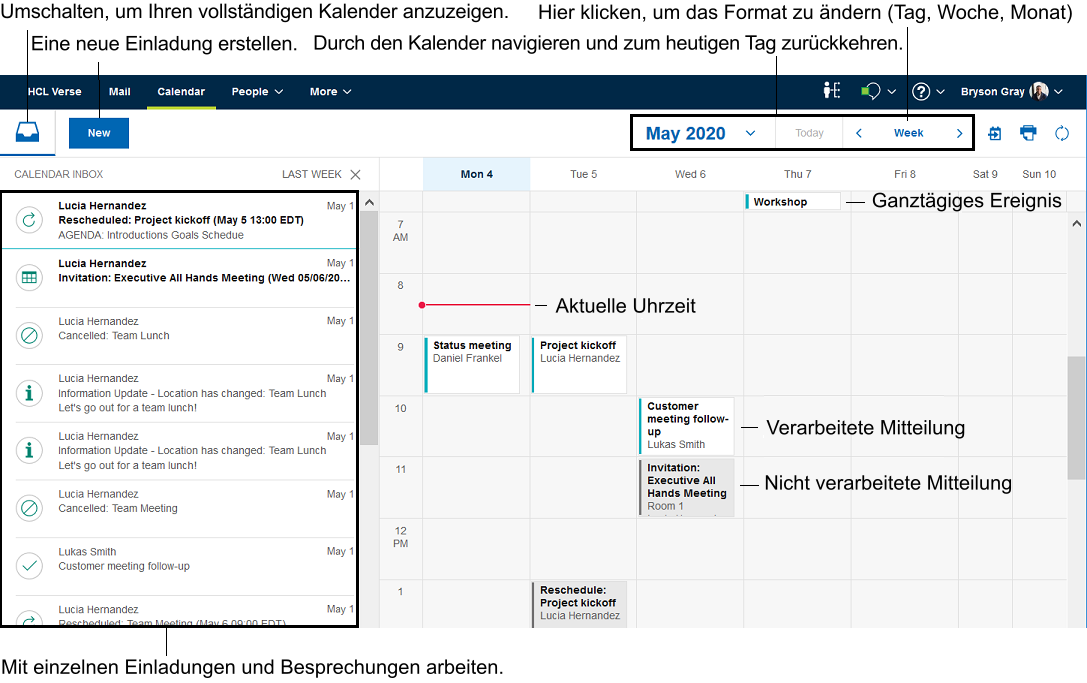The image size is (1087, 683).
Task: Click the invitation calendar icon for the Executive All Hands notice
Action: pyautogui.click(x=29, y=277)
